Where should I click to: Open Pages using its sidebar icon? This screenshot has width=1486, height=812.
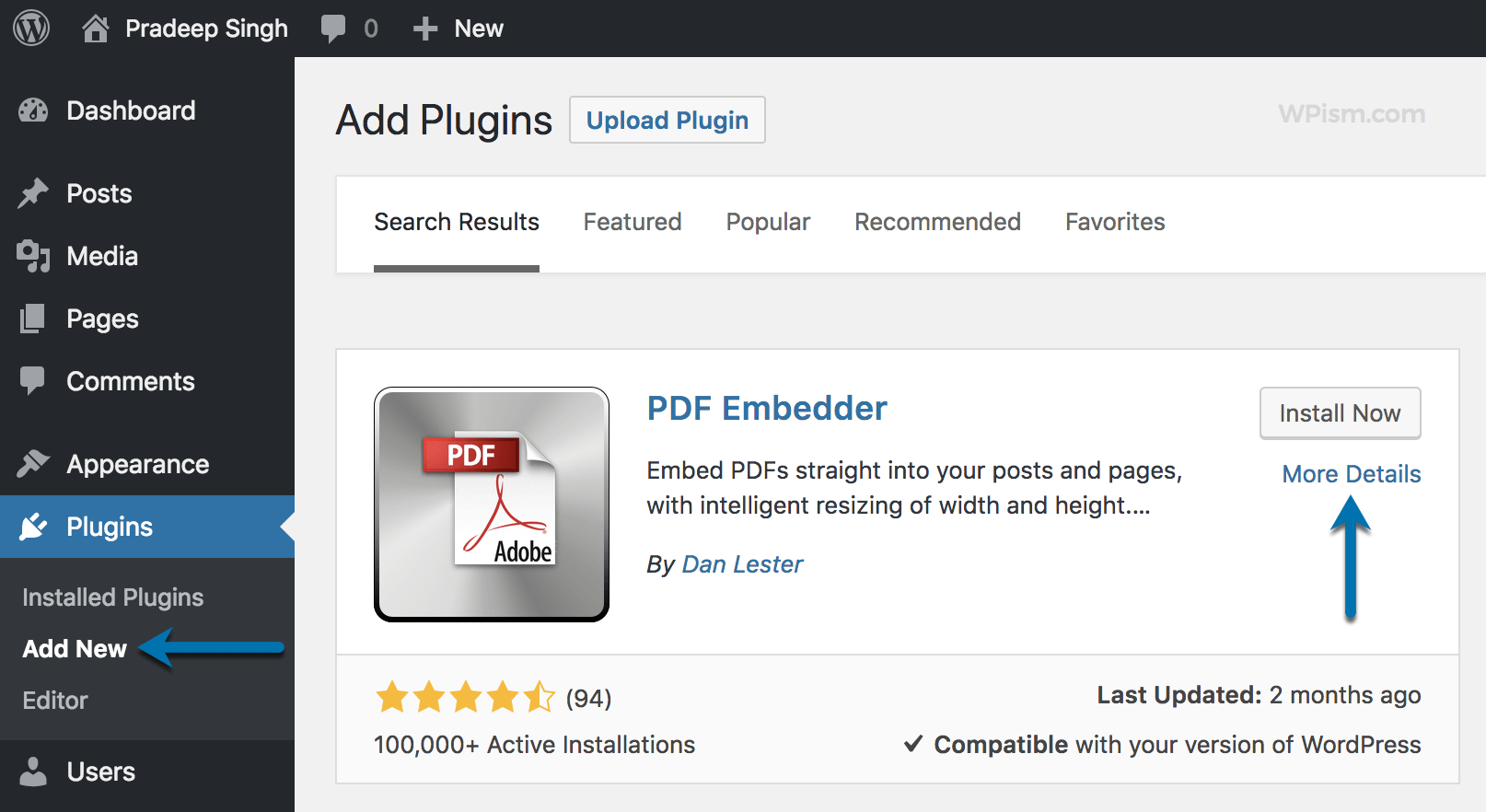pos(33,318)
